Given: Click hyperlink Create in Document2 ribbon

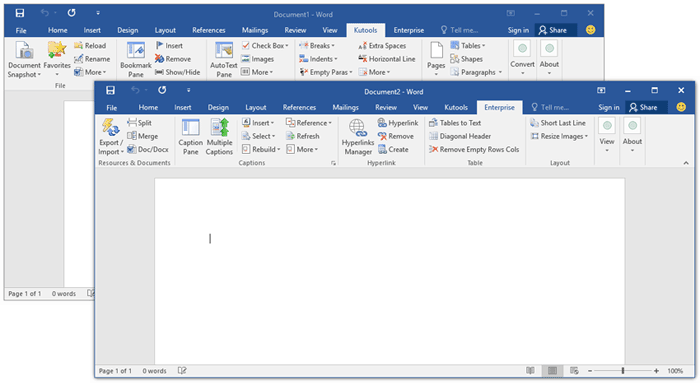Looking at the screenshot, I should (393, 149).
